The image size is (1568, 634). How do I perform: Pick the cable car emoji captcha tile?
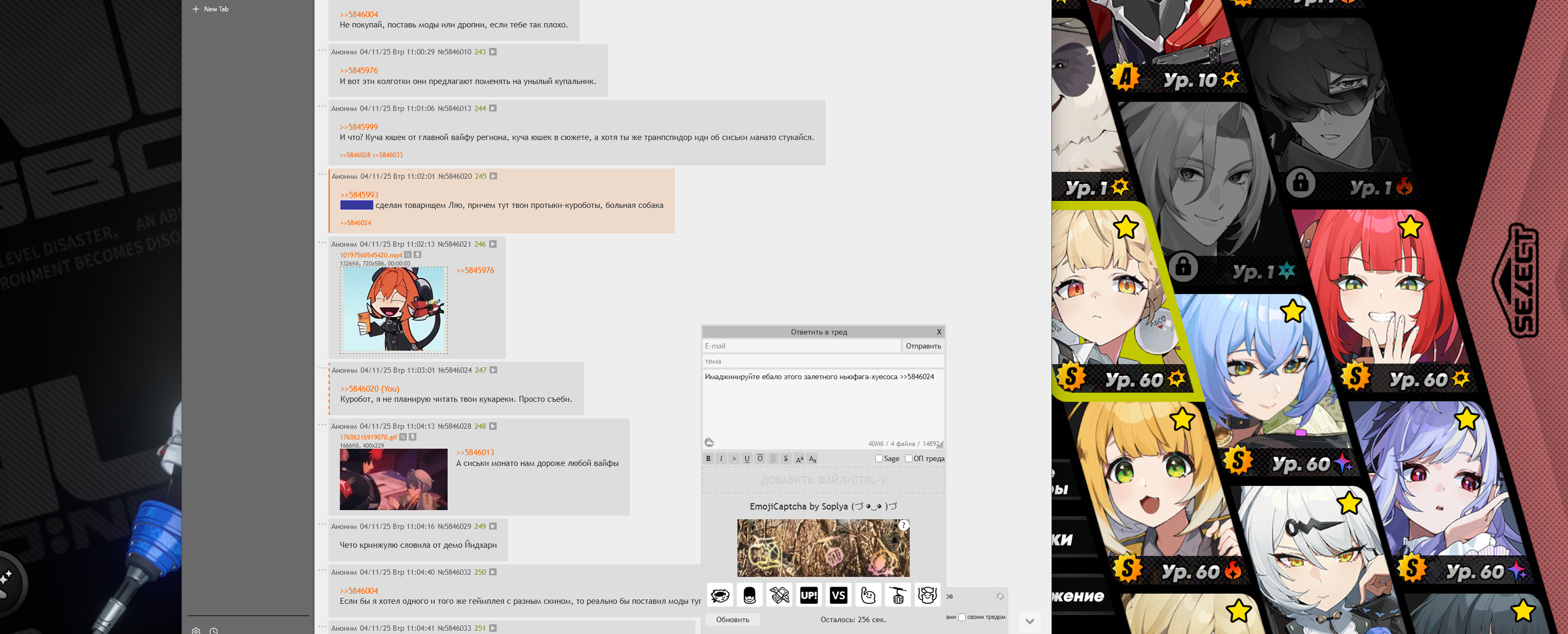[x=898, y=595]
